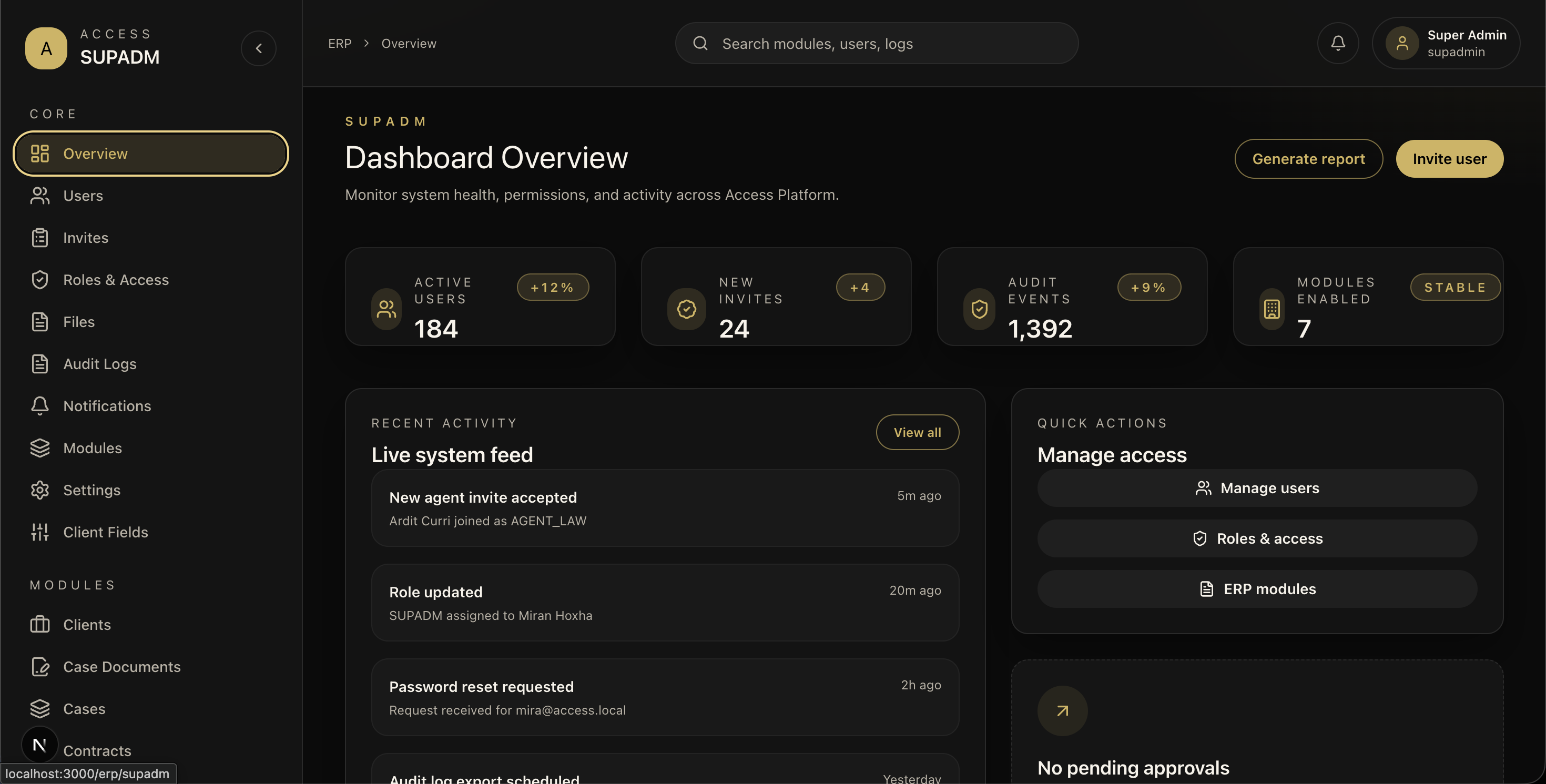The width and height of the screenshot is (1546, 784).
Task: Open notifications via top bar bell icon
Action: coord(1338,43)
